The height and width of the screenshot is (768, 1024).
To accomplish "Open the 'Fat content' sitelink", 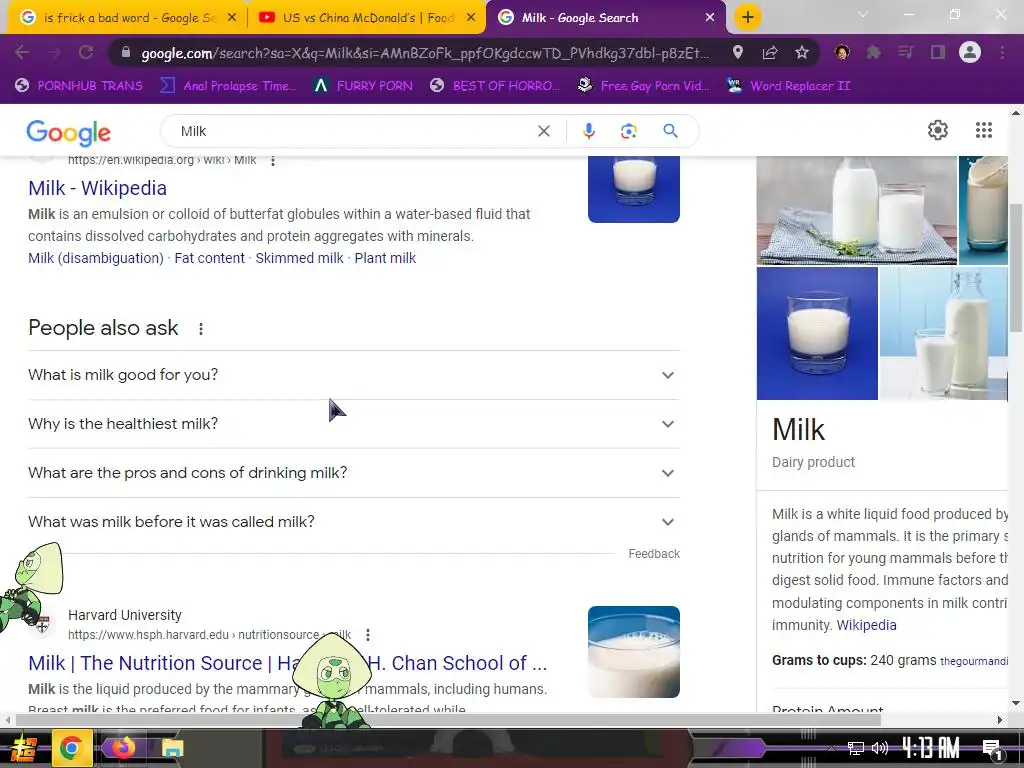I will (209, 258).
